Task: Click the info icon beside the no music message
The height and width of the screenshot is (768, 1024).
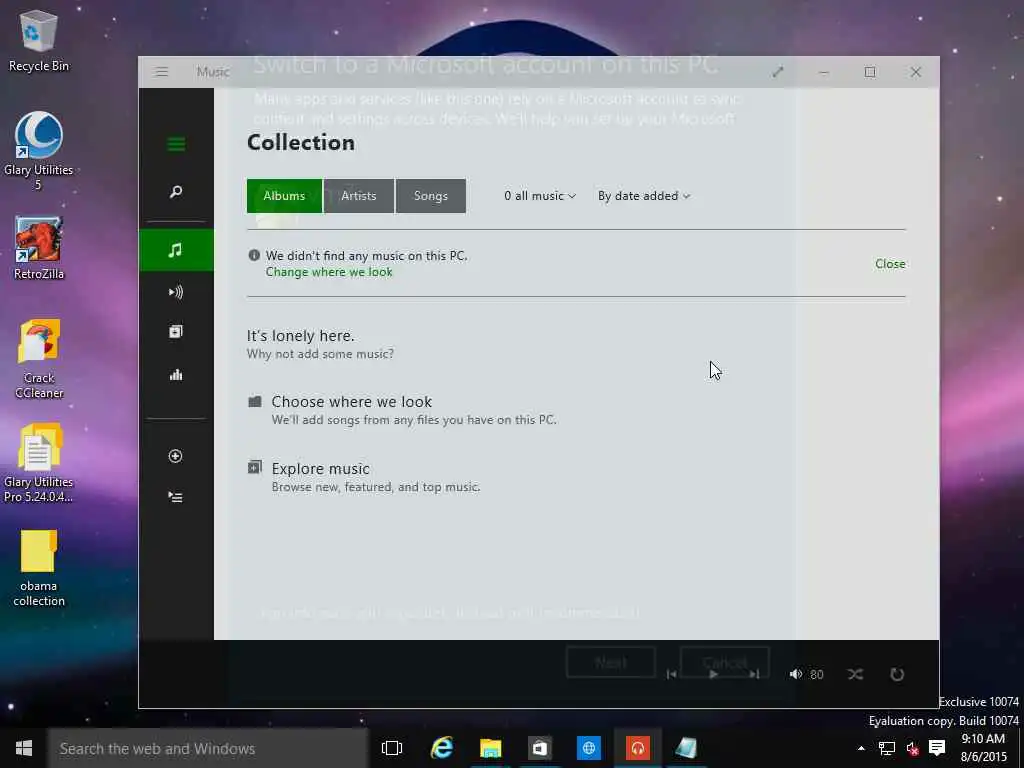Action: [254, 255]
